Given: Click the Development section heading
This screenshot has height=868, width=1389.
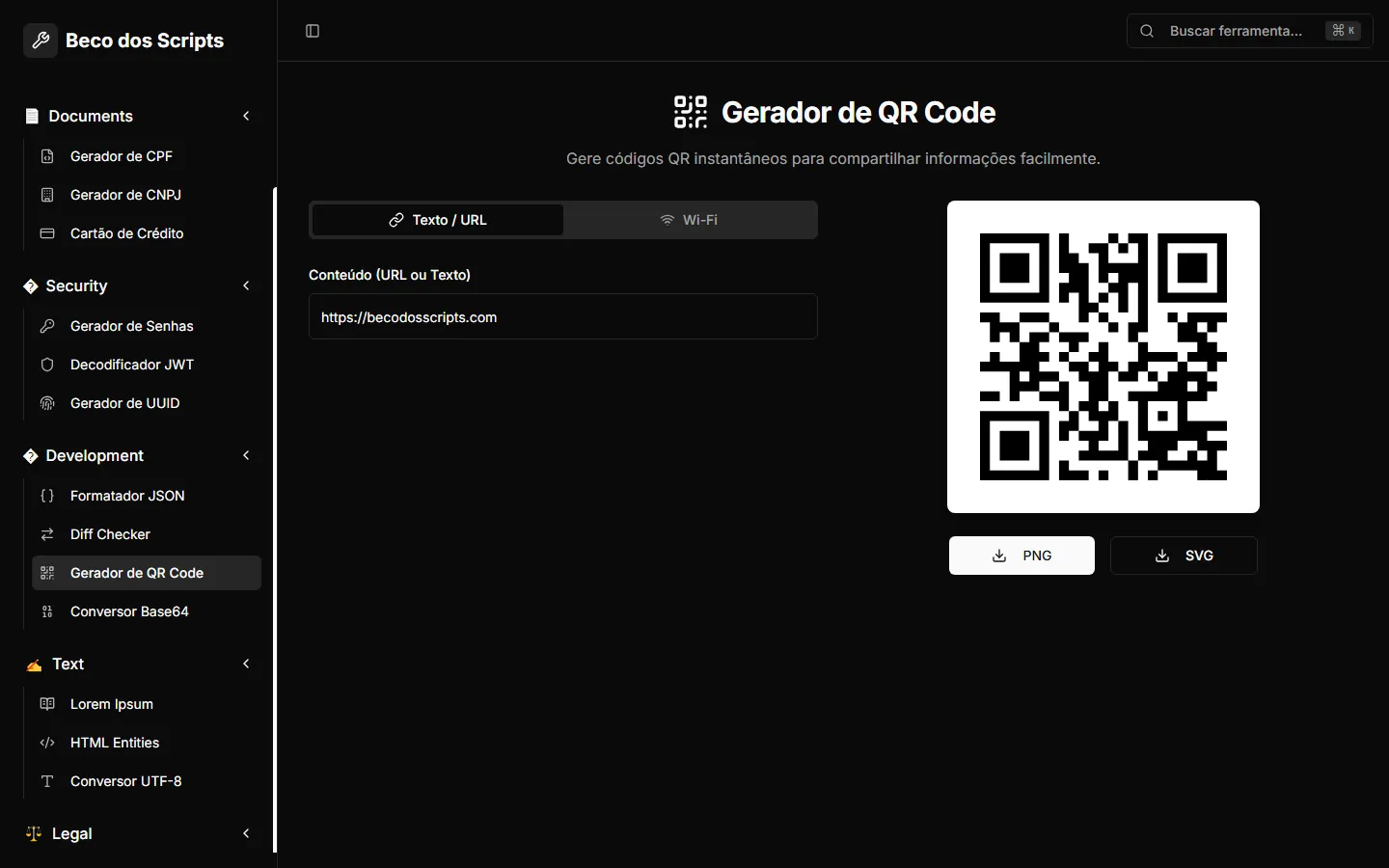Looking at the screenshot, I should pyautogui.click(x=95, y=455).
